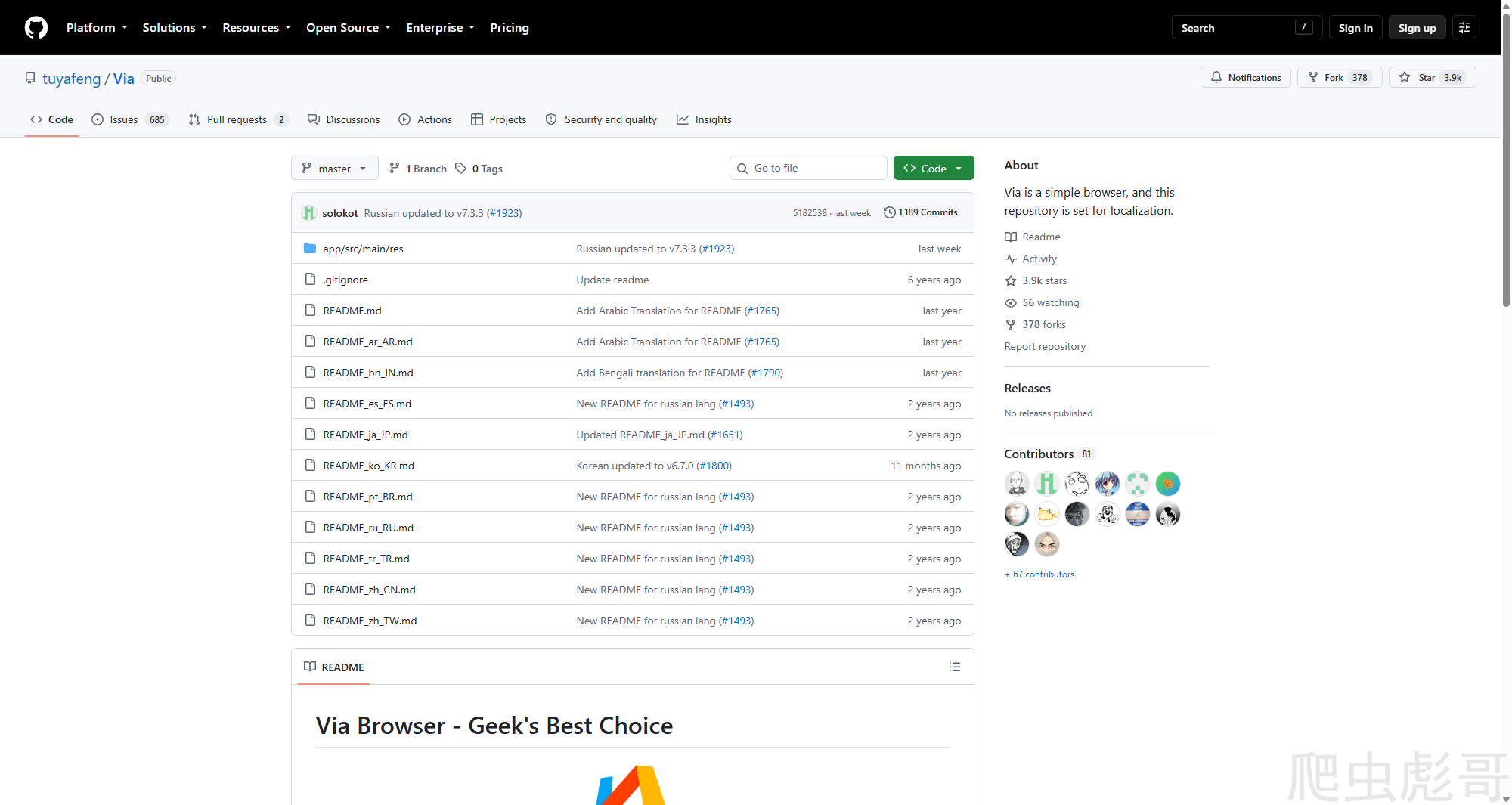The image size is (1512, 805).
Task: Open the Pricing link
Action: [x=510, y=28]
